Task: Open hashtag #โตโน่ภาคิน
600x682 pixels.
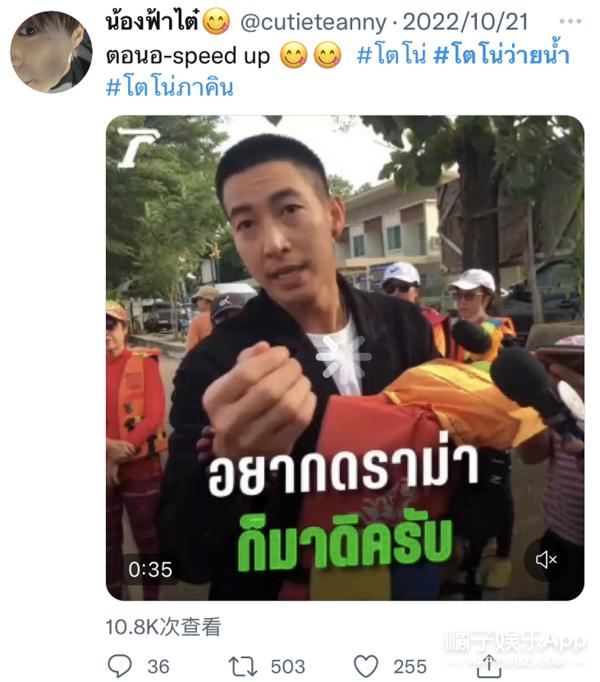Action: [x=170, y=87]
